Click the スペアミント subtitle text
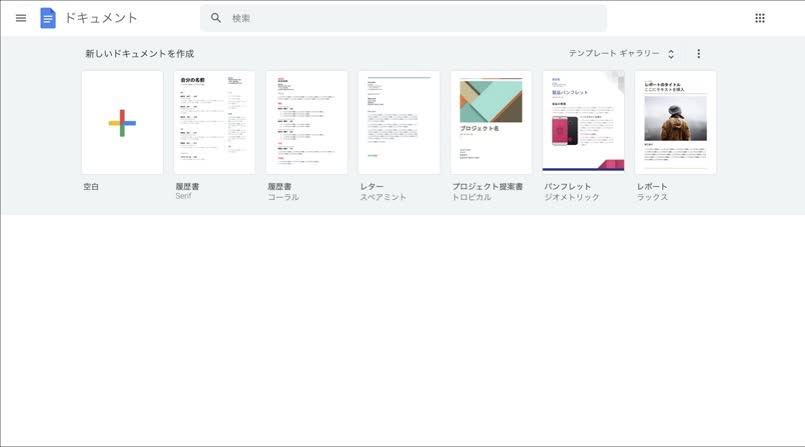 pyautogui.click(x=383, y=197)
